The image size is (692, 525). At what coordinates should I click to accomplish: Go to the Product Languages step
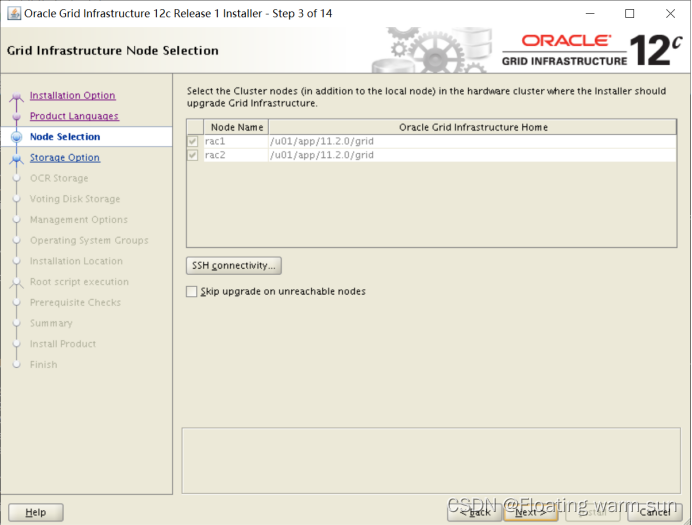(x=74, y=116)
